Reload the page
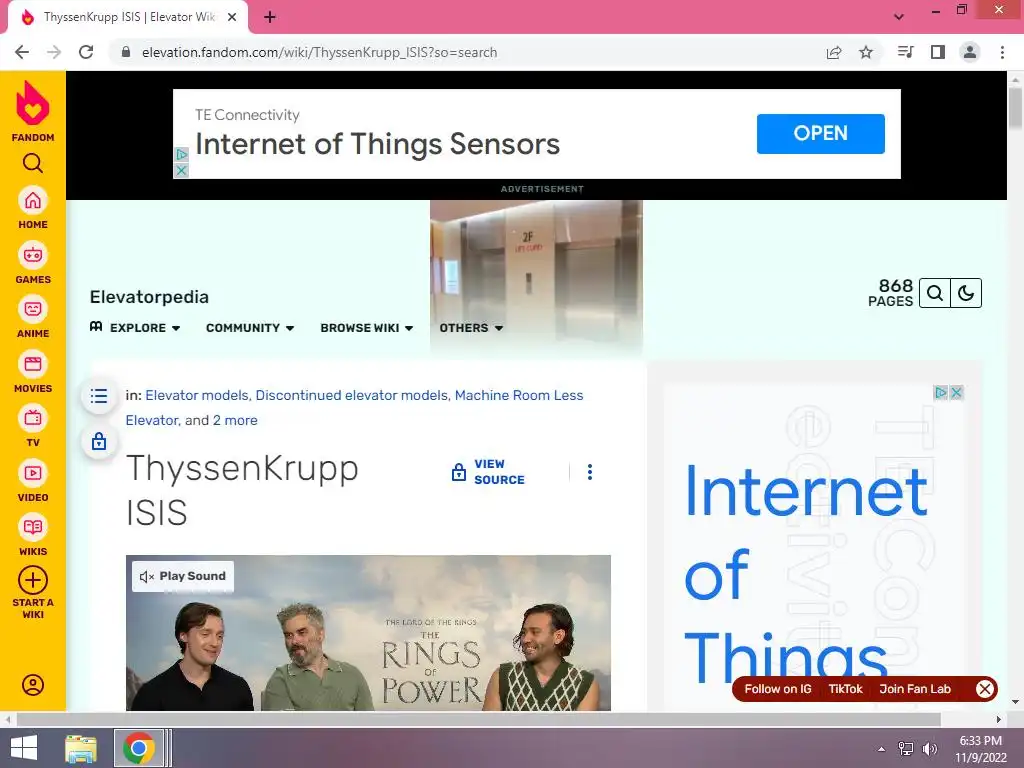1024x768 pixels. point(86,52)
